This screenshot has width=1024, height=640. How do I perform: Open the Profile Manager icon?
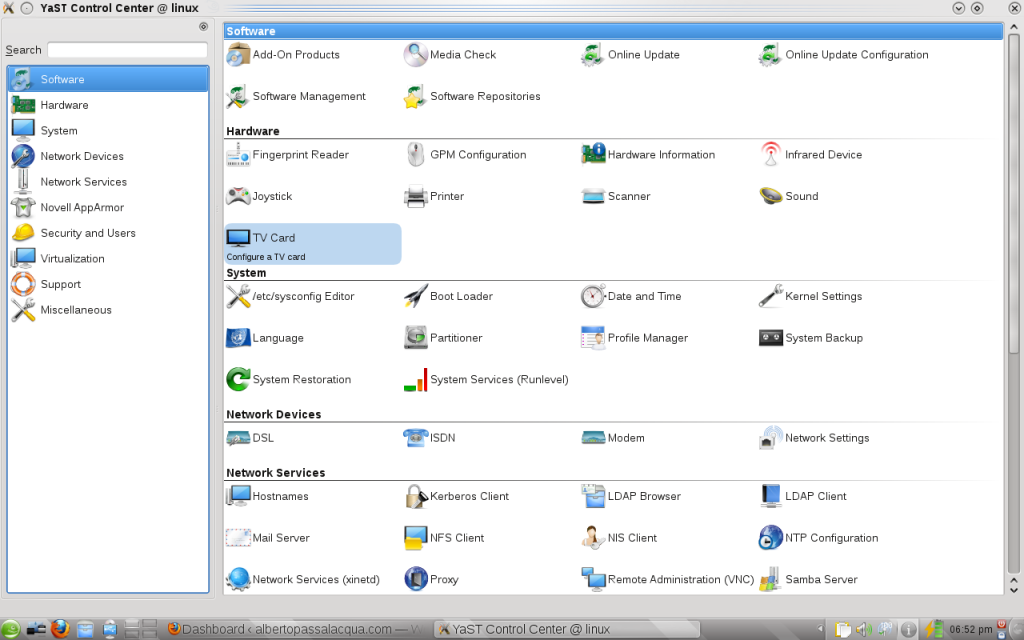pyautogui.click(x=593, y=338)
